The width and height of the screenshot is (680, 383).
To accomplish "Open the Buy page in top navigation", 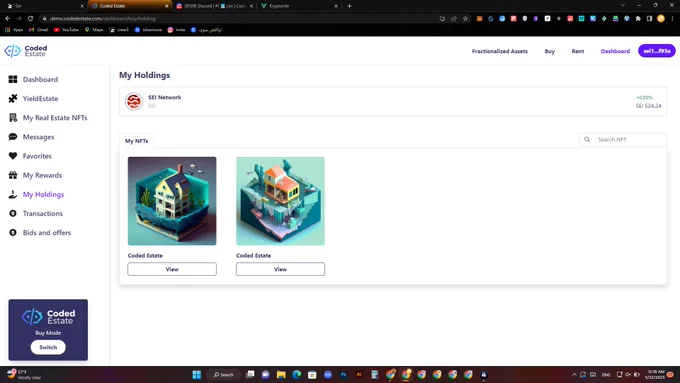I will coord(549,51).
